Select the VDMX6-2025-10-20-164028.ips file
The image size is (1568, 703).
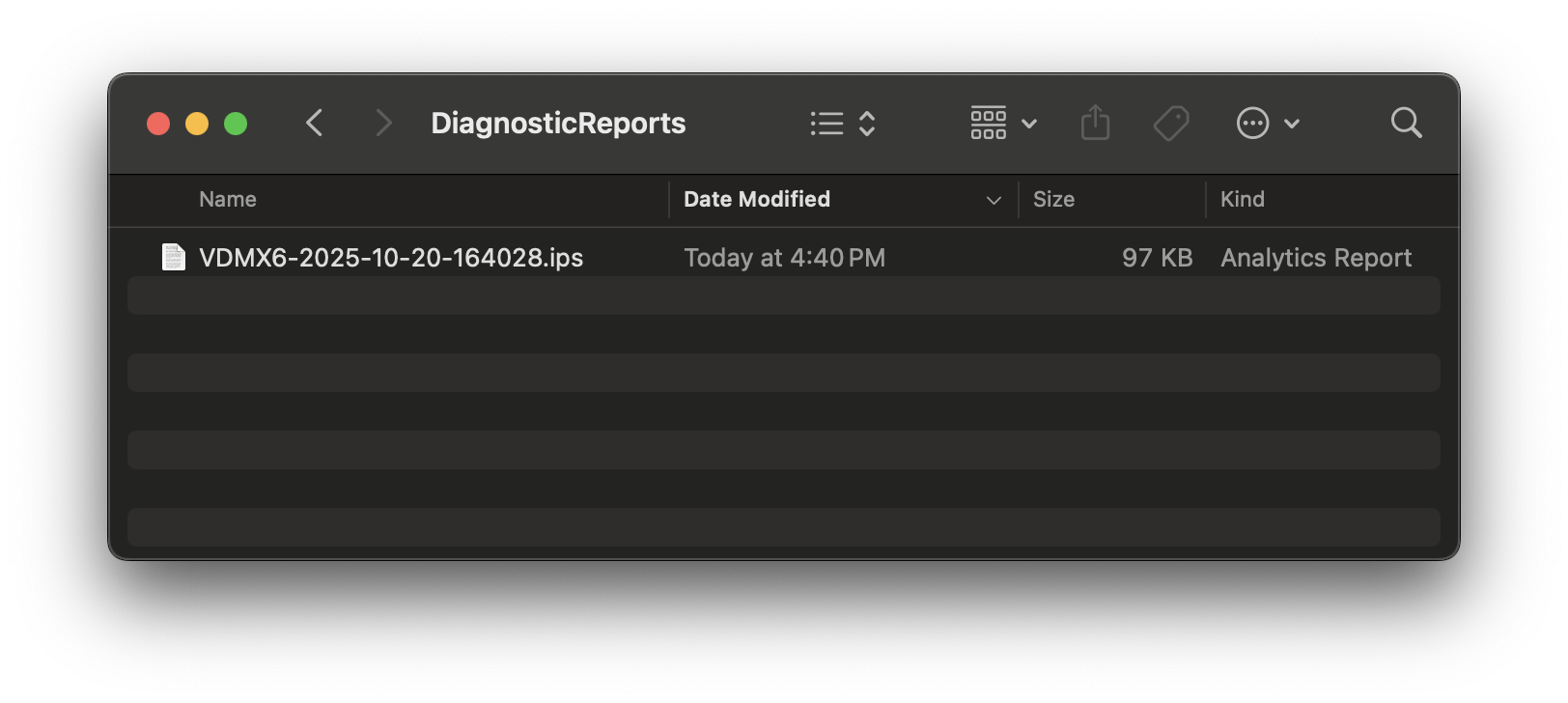click(x=390, y=257)
